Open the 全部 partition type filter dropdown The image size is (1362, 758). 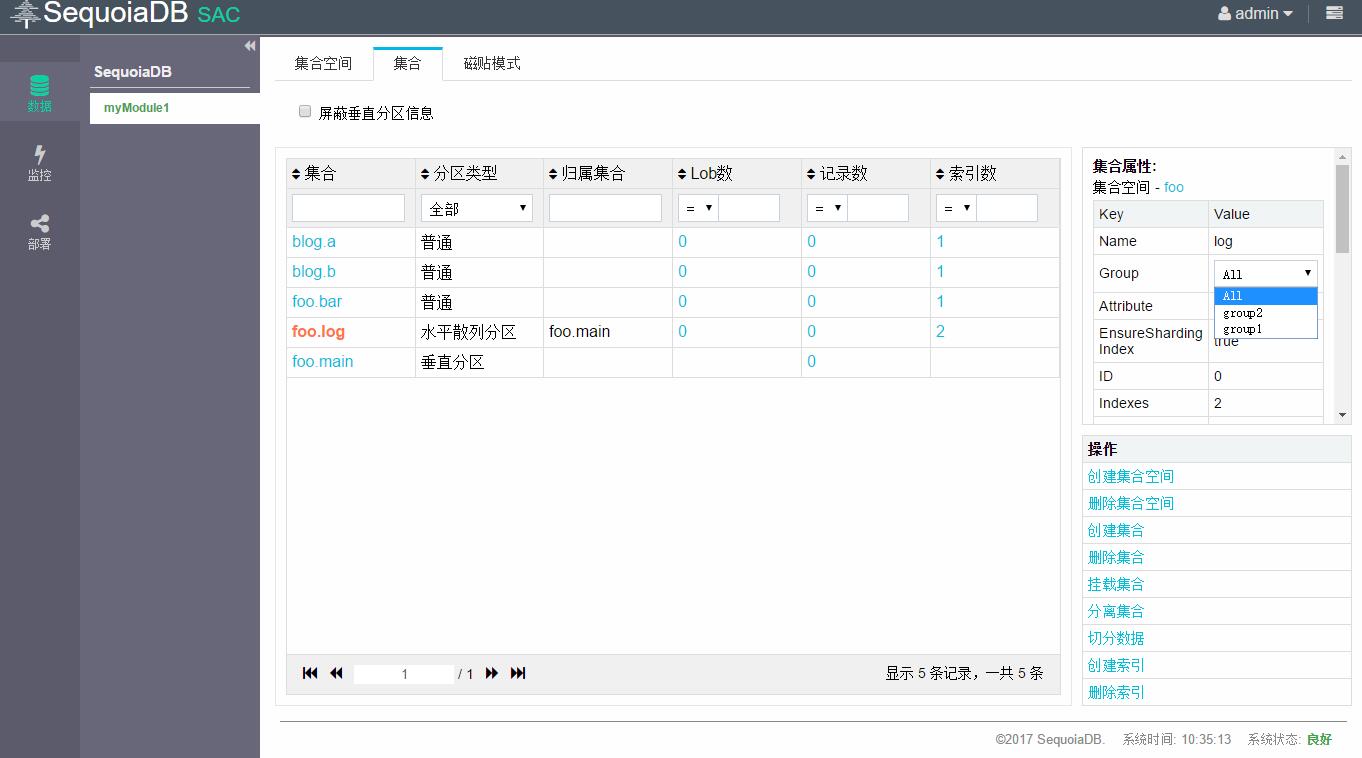[476, 207]
